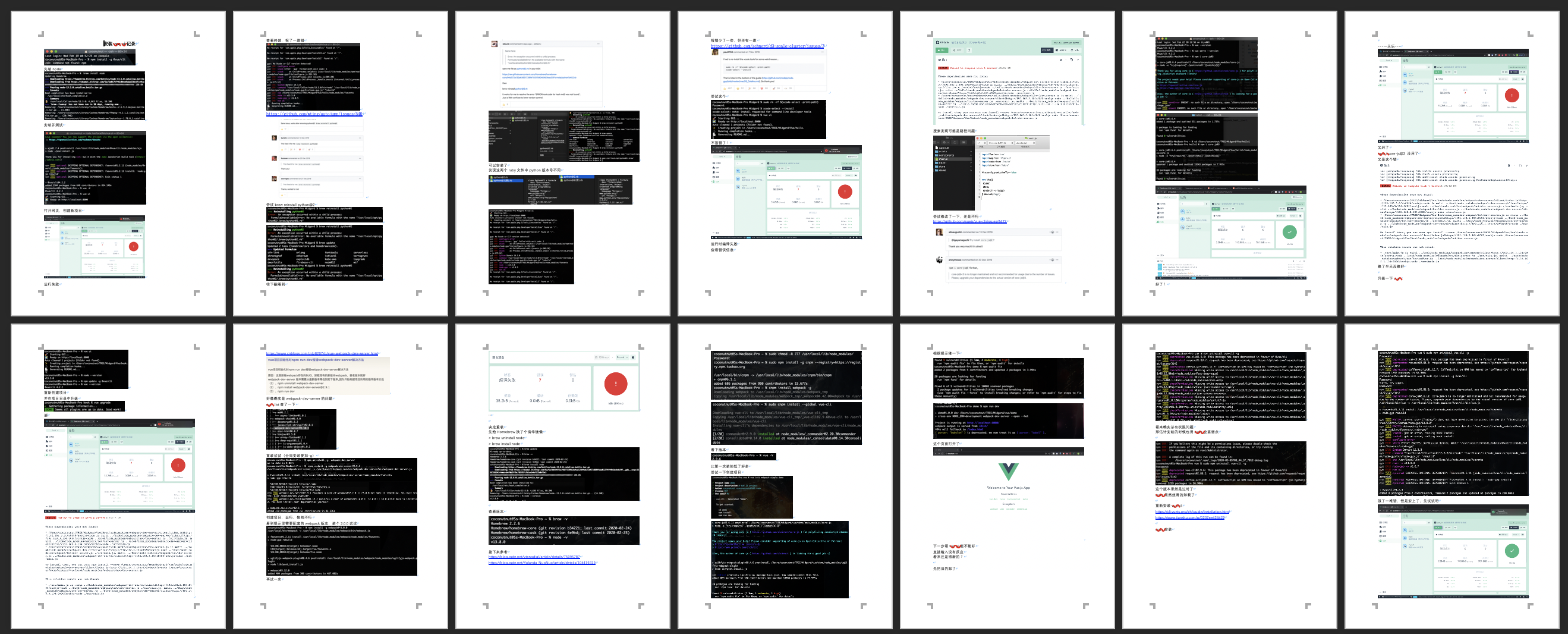Click the '运行时编译失败' text line
This screenshot has width=1568, height=634.
[724, 244]
